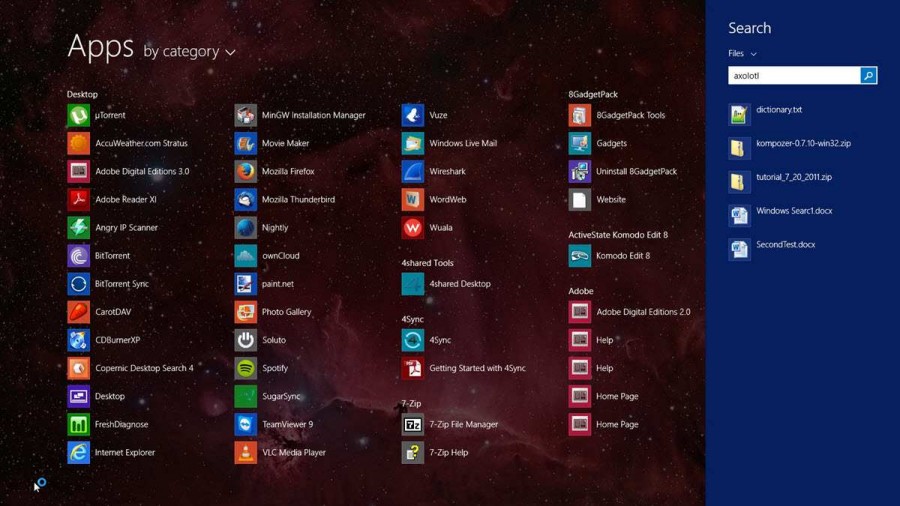This screenshot has height=506, width=900.
Task: Select the Website entry under 8GadgetPack
Action: coord(611,200)
